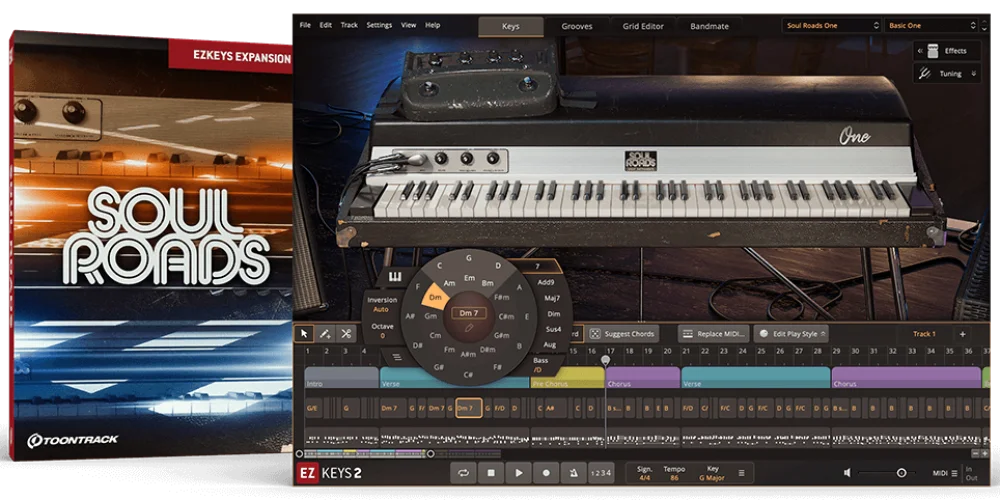Click the Record button in transport
Screen dimensions: 1000x500
(545, 473)
